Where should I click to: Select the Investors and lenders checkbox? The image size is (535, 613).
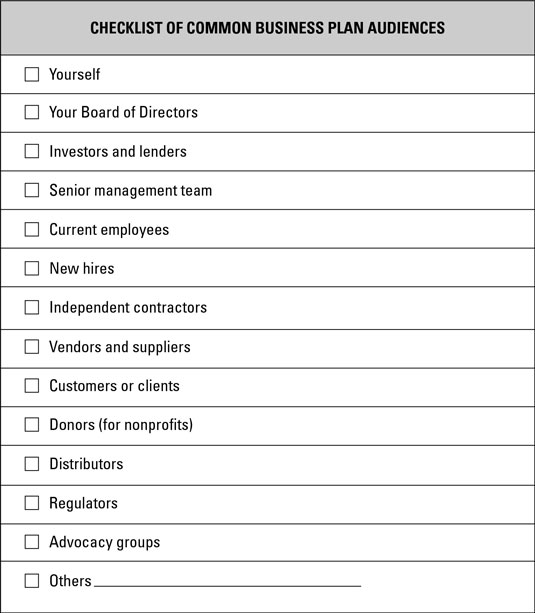click(x=32, y=151)
